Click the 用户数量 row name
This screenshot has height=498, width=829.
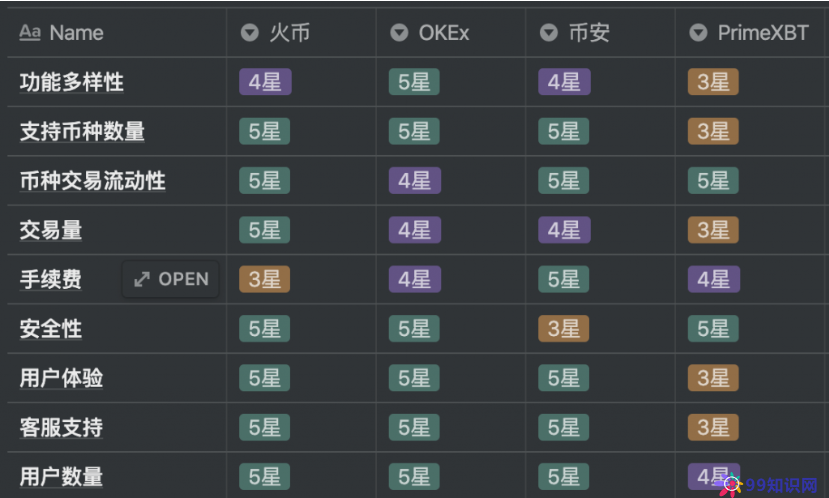point(61,477)
